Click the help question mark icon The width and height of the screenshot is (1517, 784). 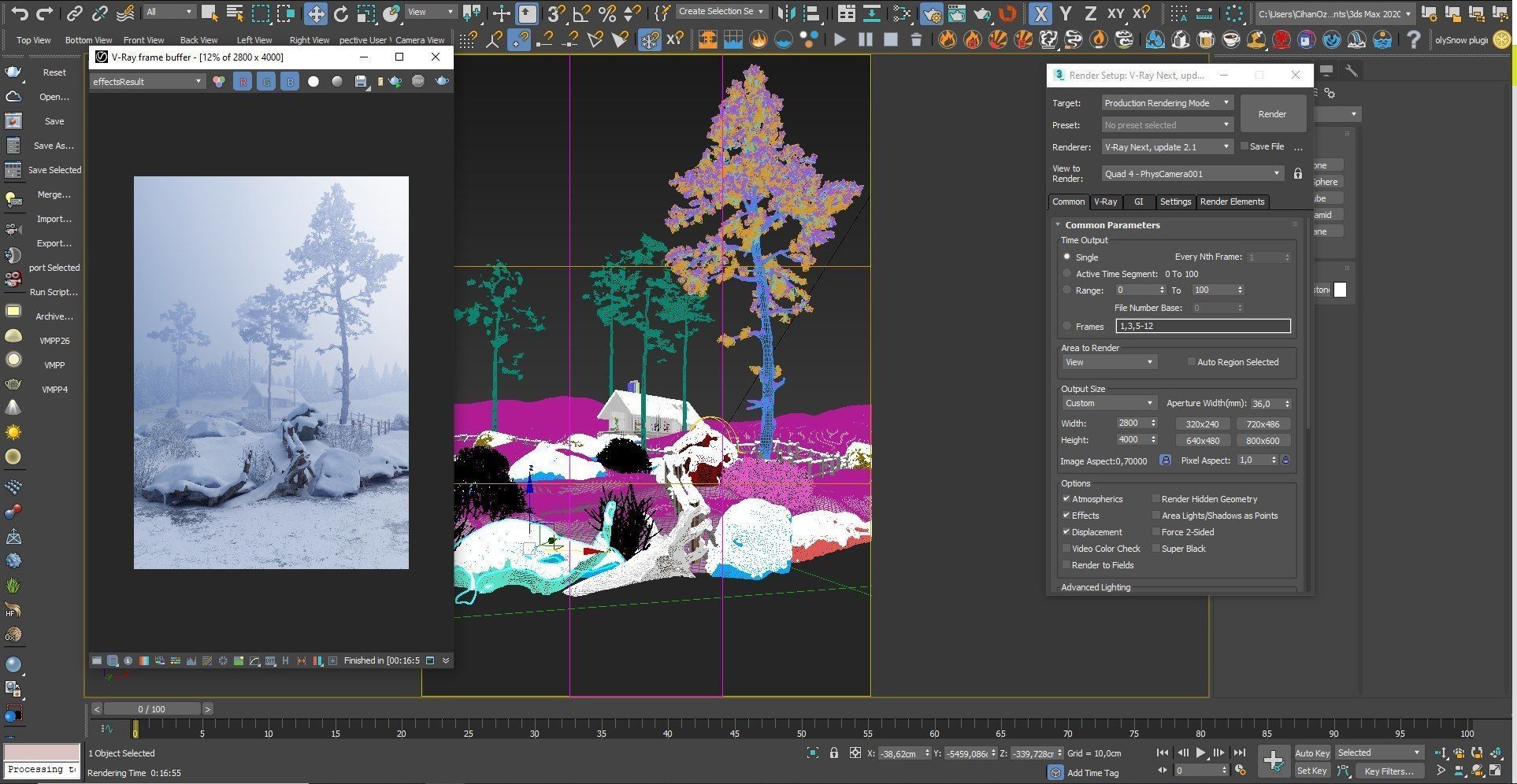click(1414, 39)
